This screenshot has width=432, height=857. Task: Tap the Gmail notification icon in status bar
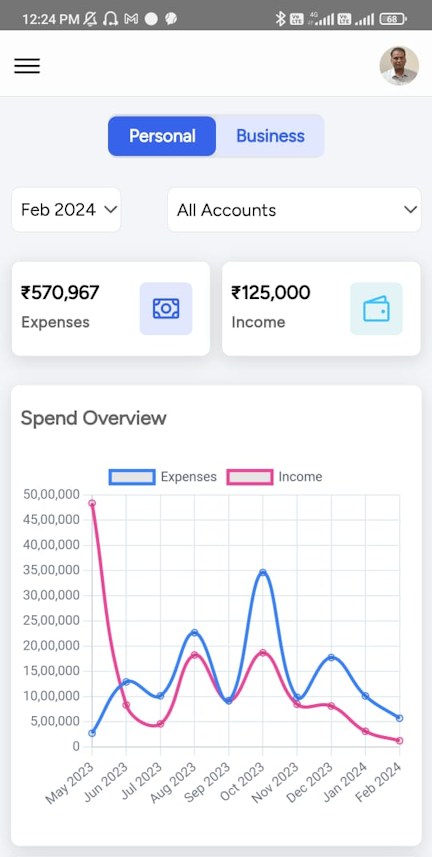[131, 19]
